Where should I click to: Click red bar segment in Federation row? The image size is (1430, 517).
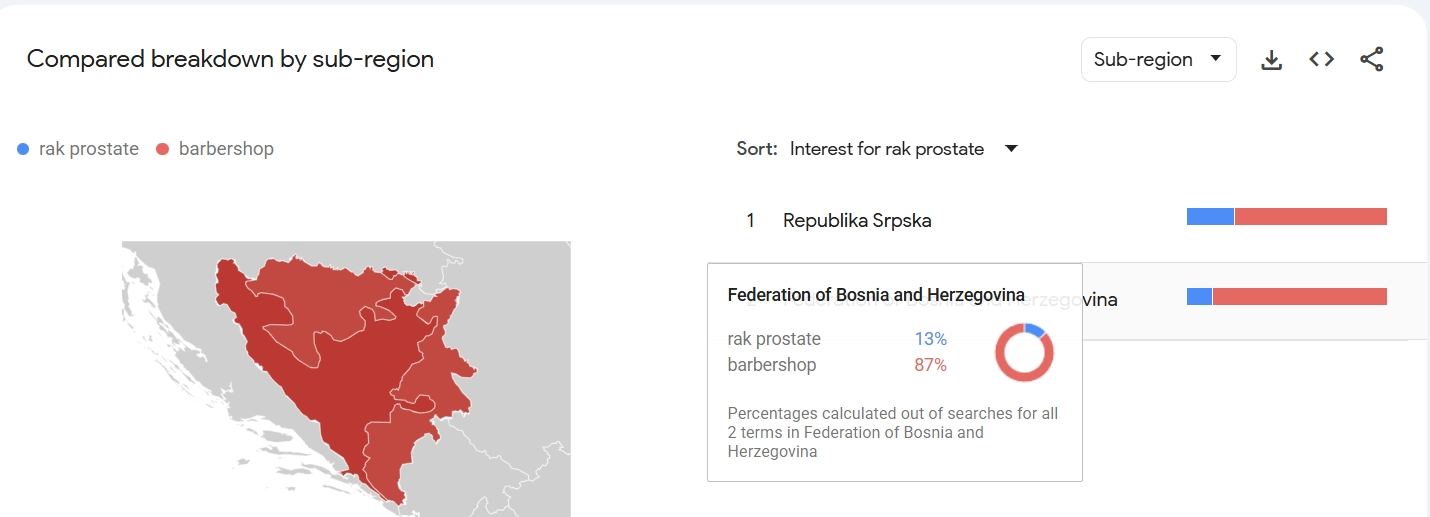pyautogui.click(x=1299, y=296)
